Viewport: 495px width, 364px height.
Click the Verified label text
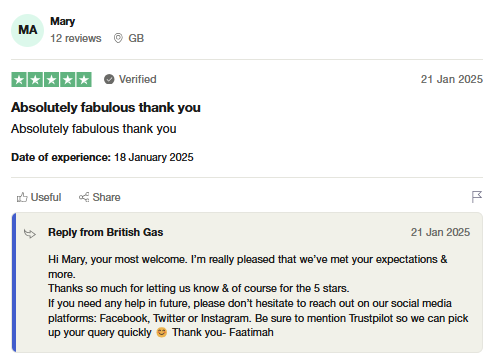[138, 79]
